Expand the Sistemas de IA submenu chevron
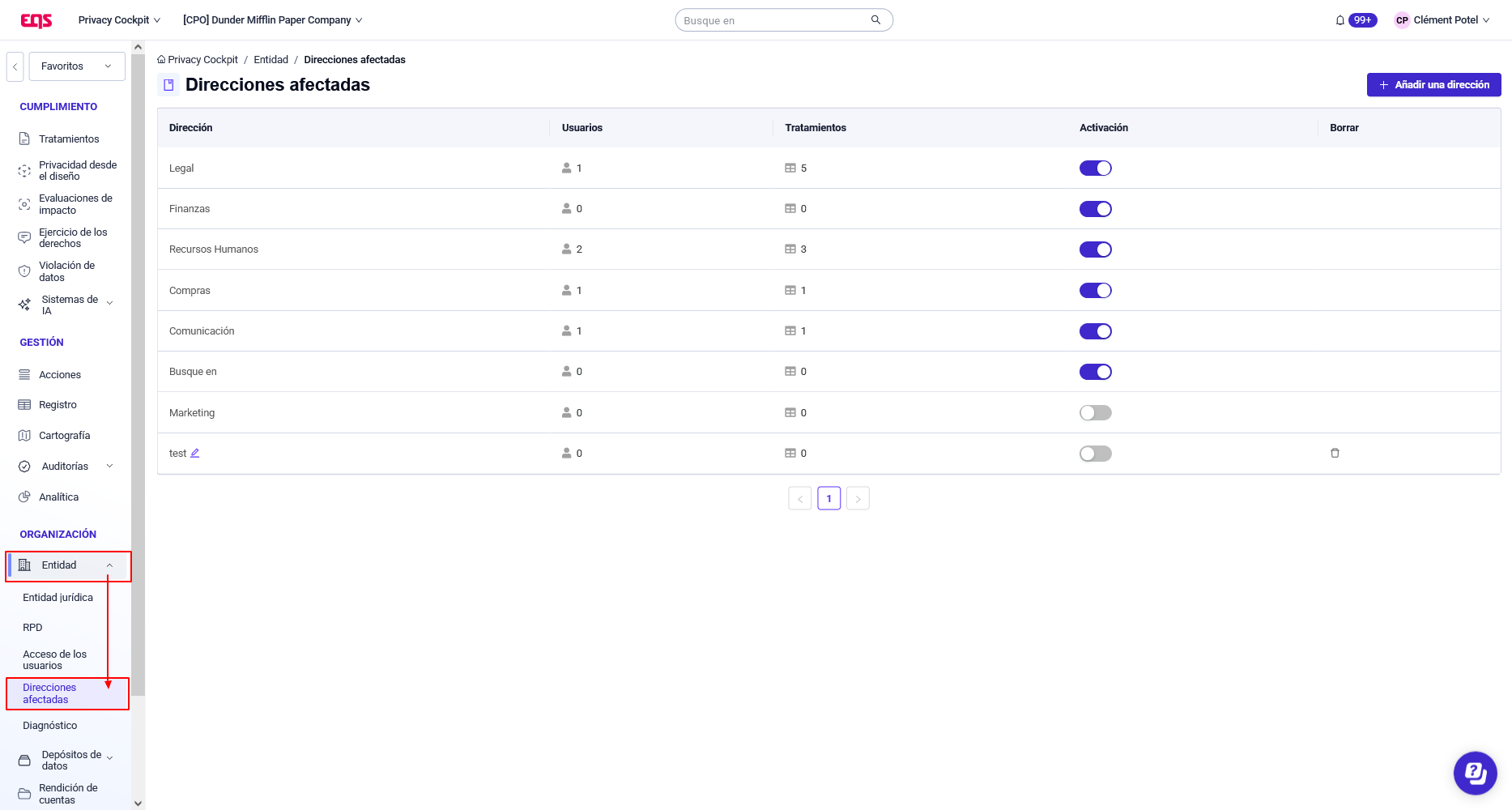The height and width of the screenshot is (810, 1512). [110, 305]
